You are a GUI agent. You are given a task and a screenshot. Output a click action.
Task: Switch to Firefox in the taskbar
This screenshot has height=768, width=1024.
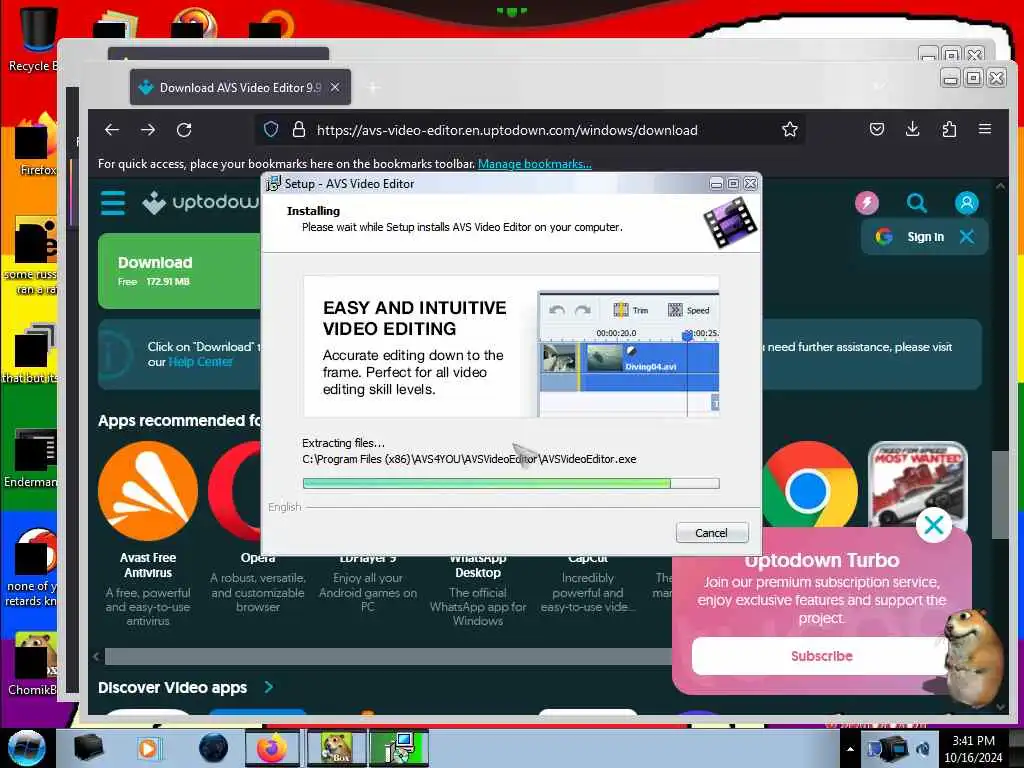pos(272,748)
